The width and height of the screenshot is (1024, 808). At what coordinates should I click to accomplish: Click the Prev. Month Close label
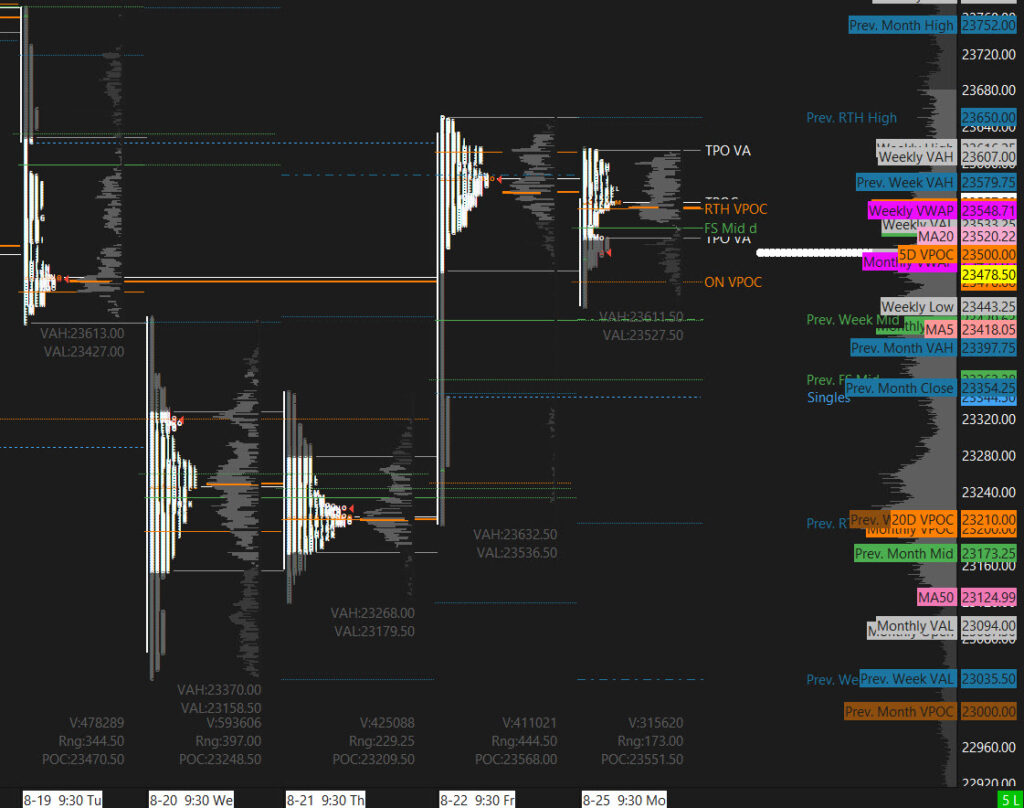[x=899, y=388]
